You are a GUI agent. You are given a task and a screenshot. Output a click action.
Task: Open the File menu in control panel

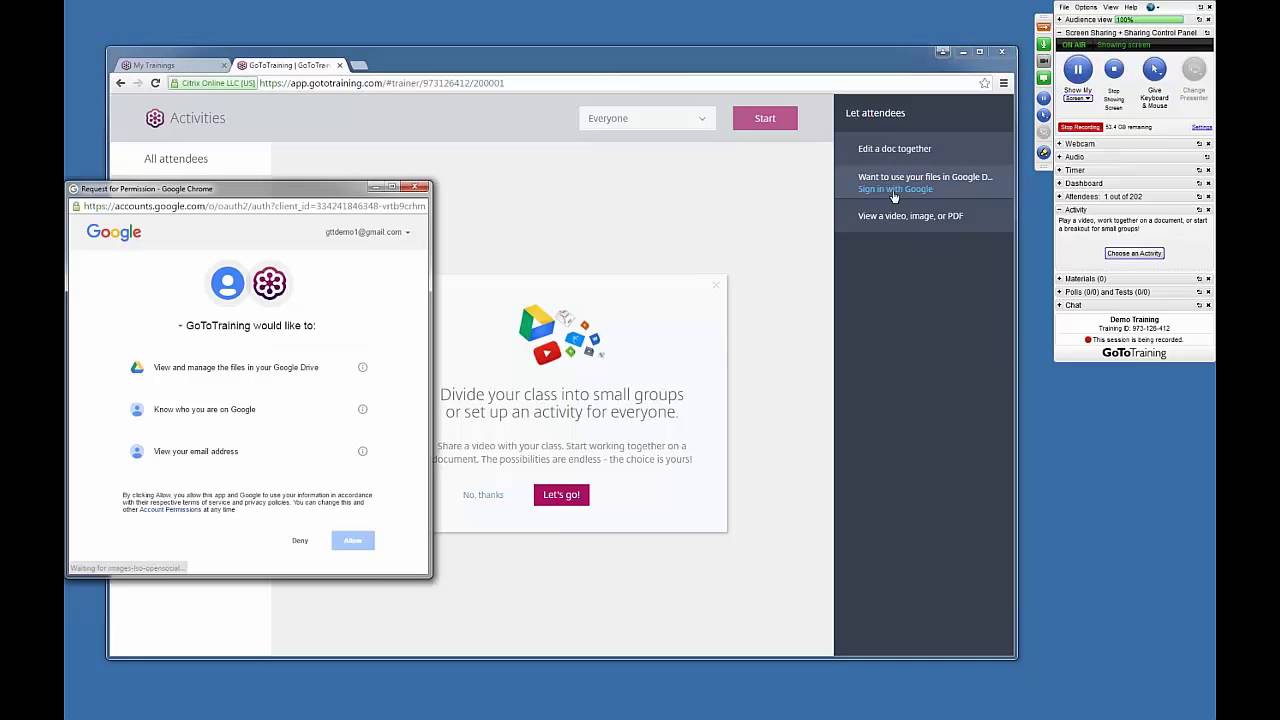tap(1064, 7)
